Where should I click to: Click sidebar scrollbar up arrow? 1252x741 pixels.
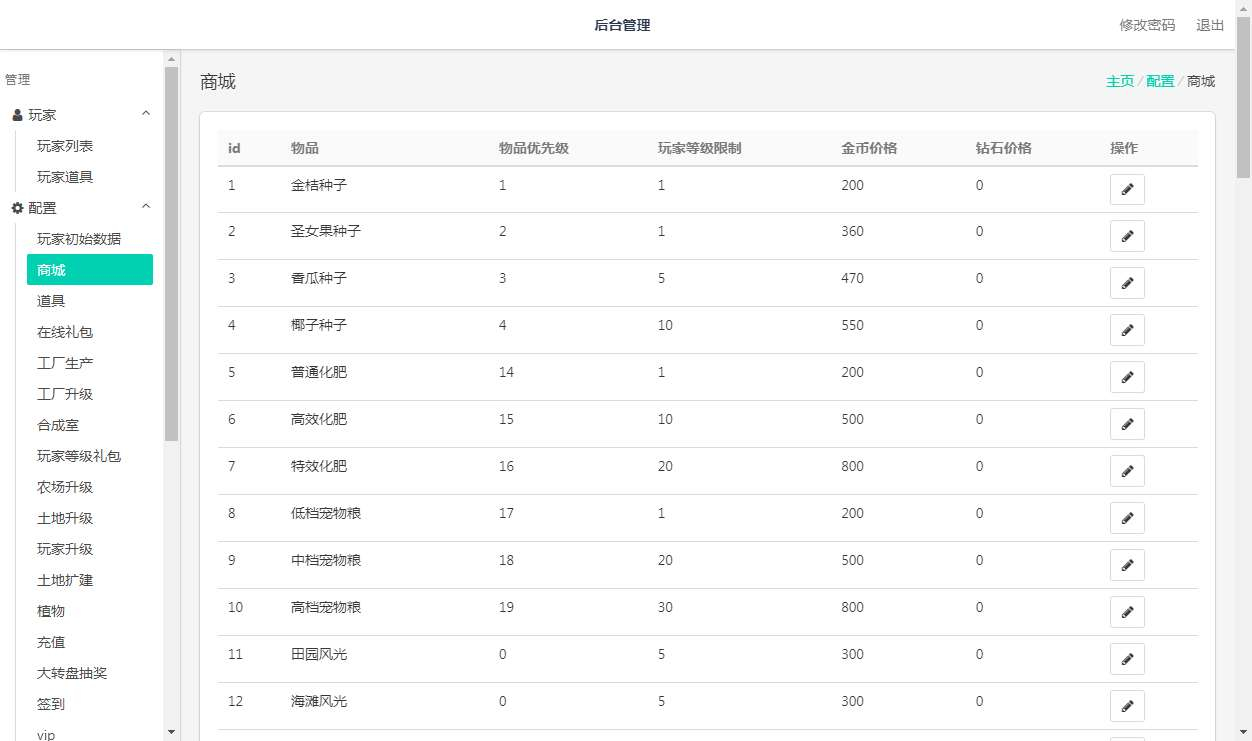coord(171,58)
